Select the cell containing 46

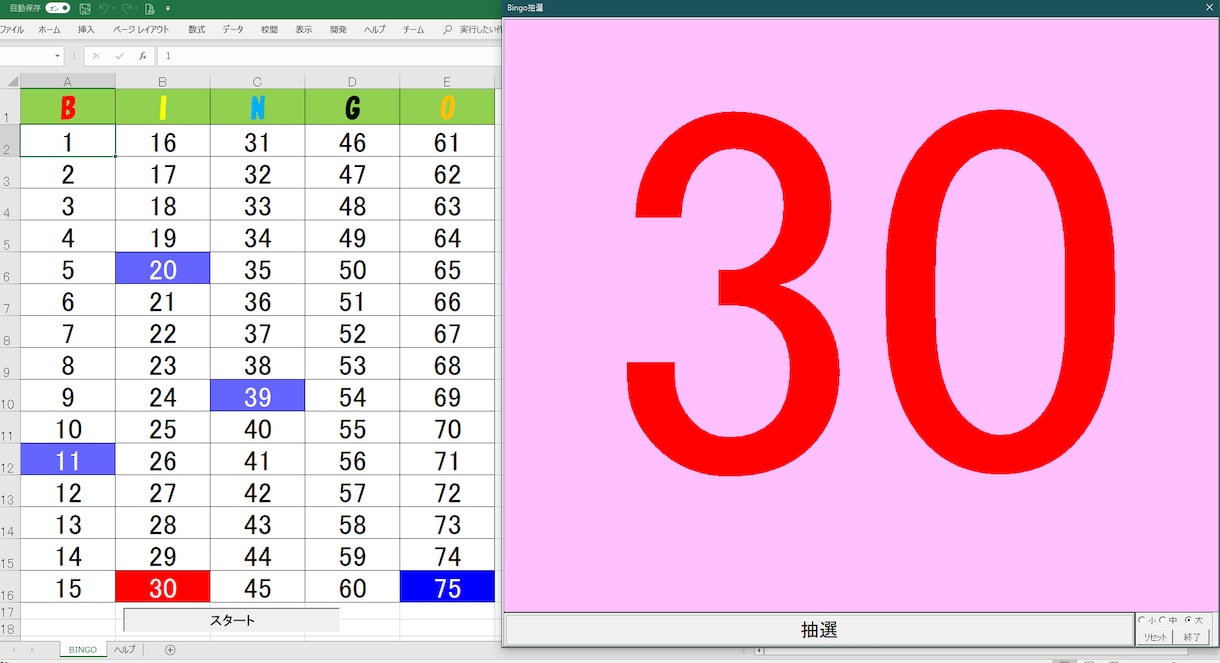[x=352, y=141]
